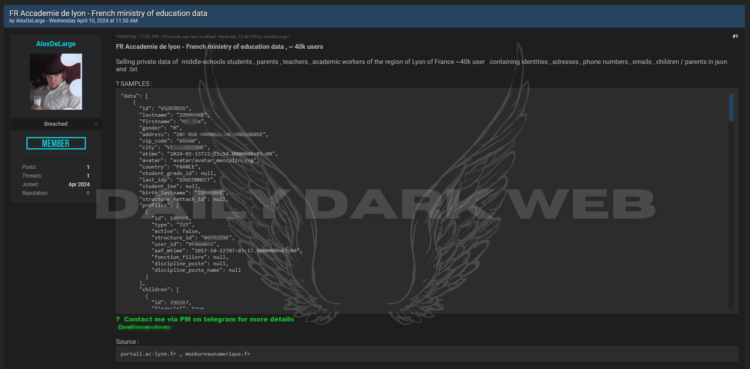Grab the code block vertical scrollbar thumb
Viewport: 750px width, 369px height.
pos(731,107)
